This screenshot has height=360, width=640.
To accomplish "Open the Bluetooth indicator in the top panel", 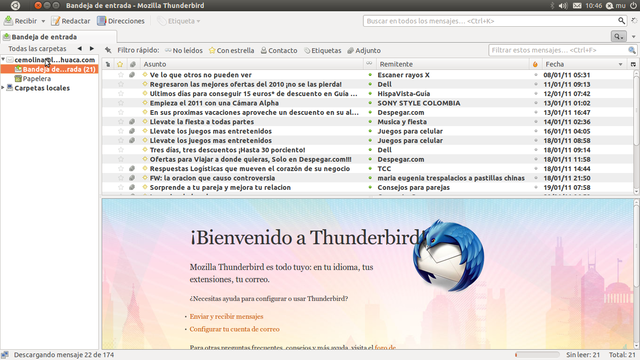I will click(552, 6).
